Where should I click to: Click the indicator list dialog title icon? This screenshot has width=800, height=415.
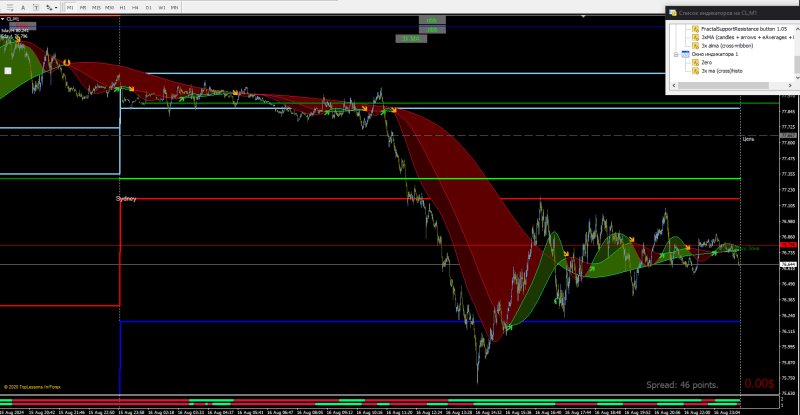click(673, 13)
